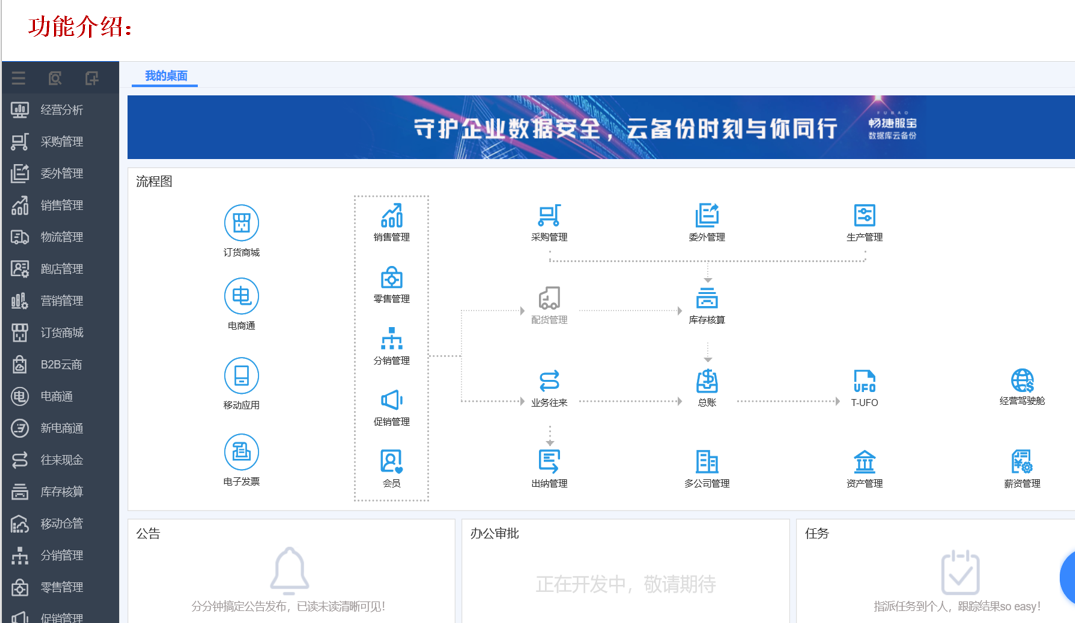The image size is (1075, 623).
Task: Launch 薪资管理 from the flowchart
Action: click(x=1021, y=462)
